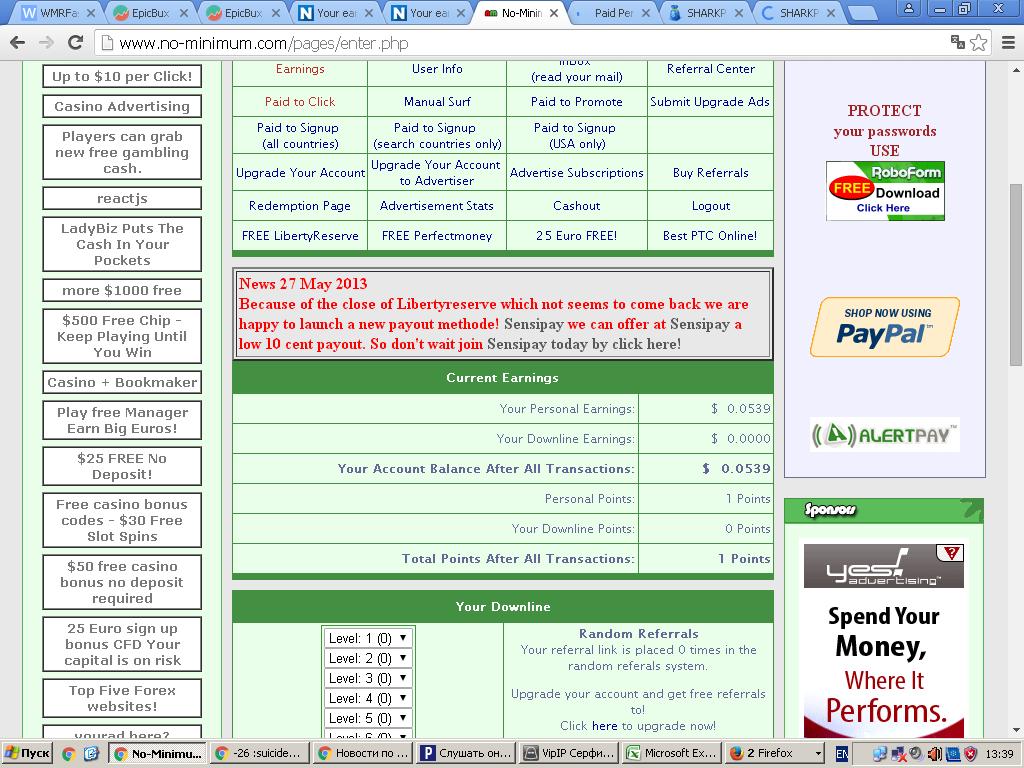
Task: Click the AlertPay logo banner
Action: tap(885, 435)
